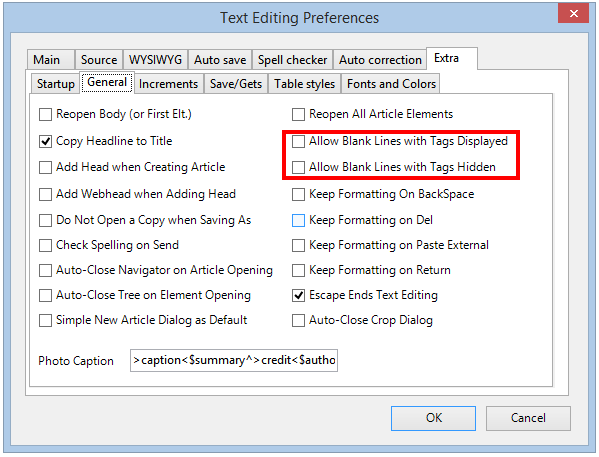The image size is (599, 457).
Task: Tick the Keep Formatting on Del checkbox
Action: tap(298, 220)
